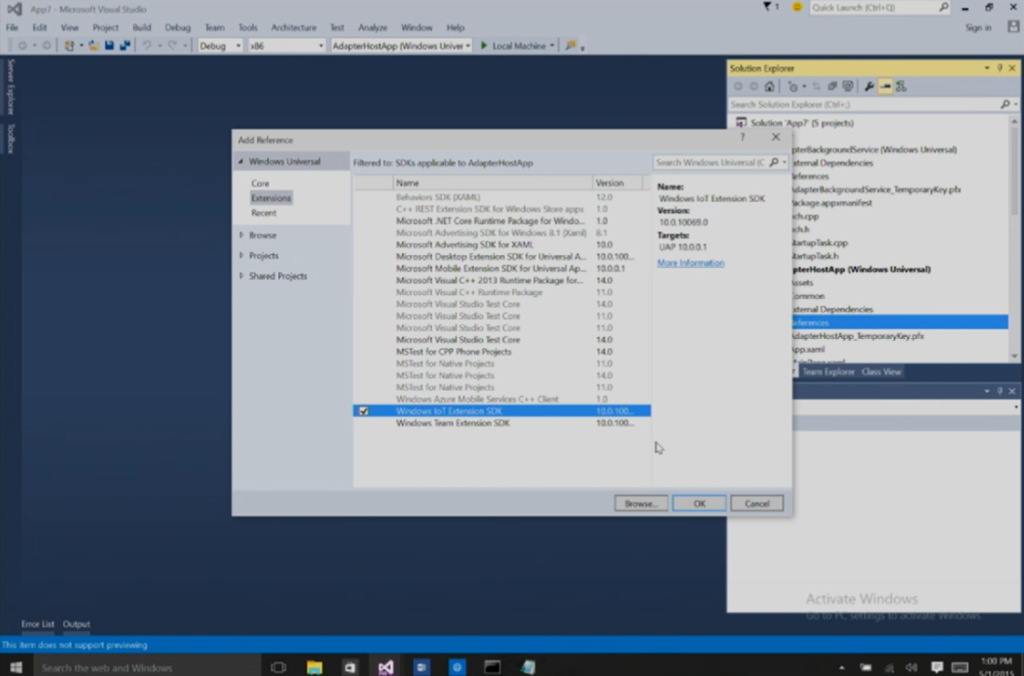The width and height of the screenshot is (1024, 676).
Task: Uncheck the Windows IoT Extension SDK checkbox
Action: [x=364, y=411]
